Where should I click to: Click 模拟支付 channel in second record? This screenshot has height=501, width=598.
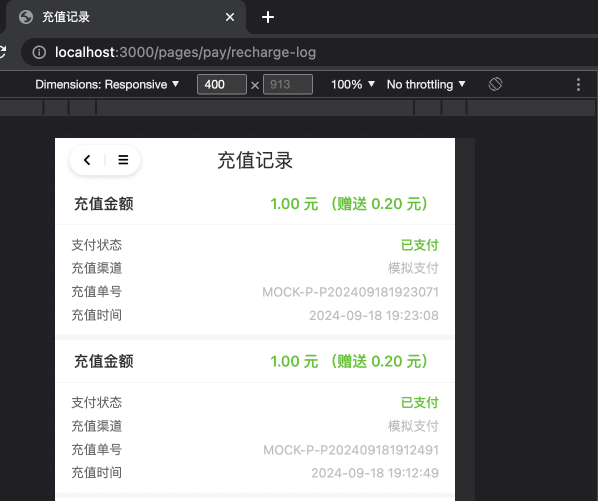tap(413, 426)
